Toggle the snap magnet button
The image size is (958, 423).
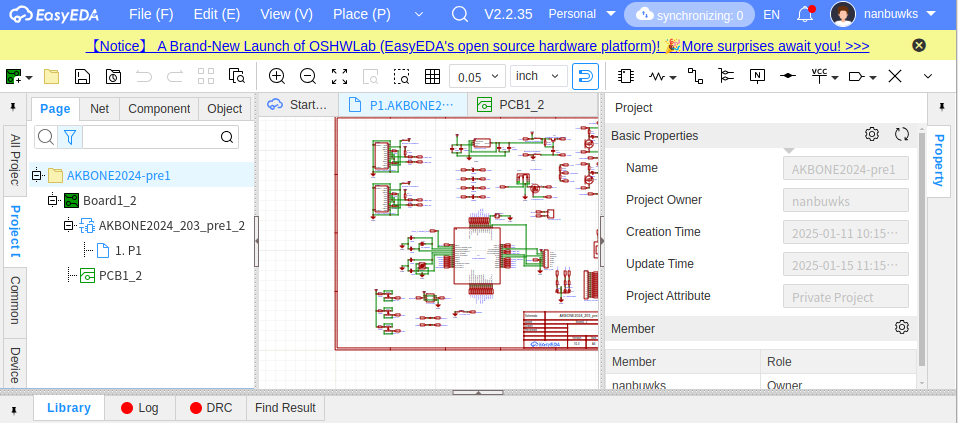(x=585, y=76)
